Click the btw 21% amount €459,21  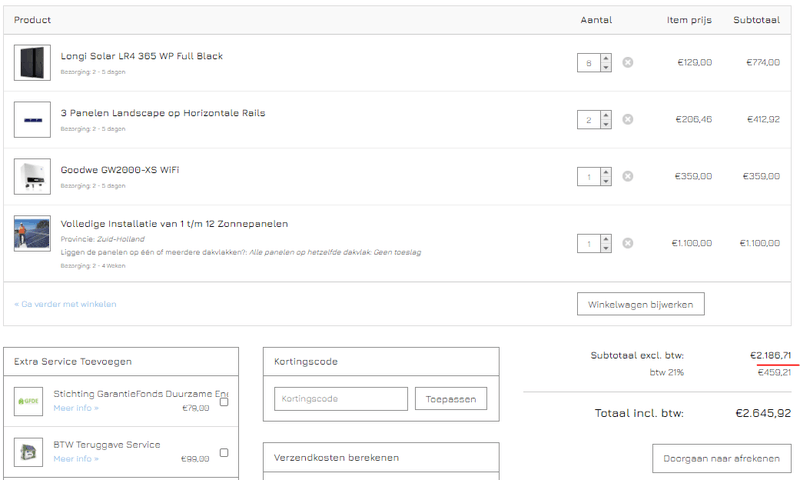tap(774, 372)
